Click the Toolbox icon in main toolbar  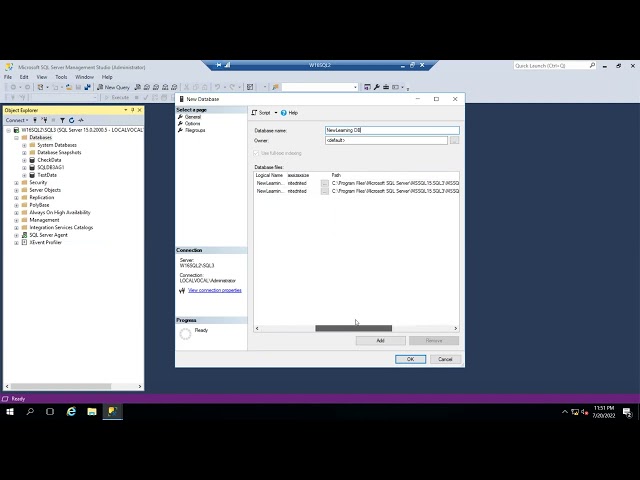pyautogui.click(x=386, y=87)
